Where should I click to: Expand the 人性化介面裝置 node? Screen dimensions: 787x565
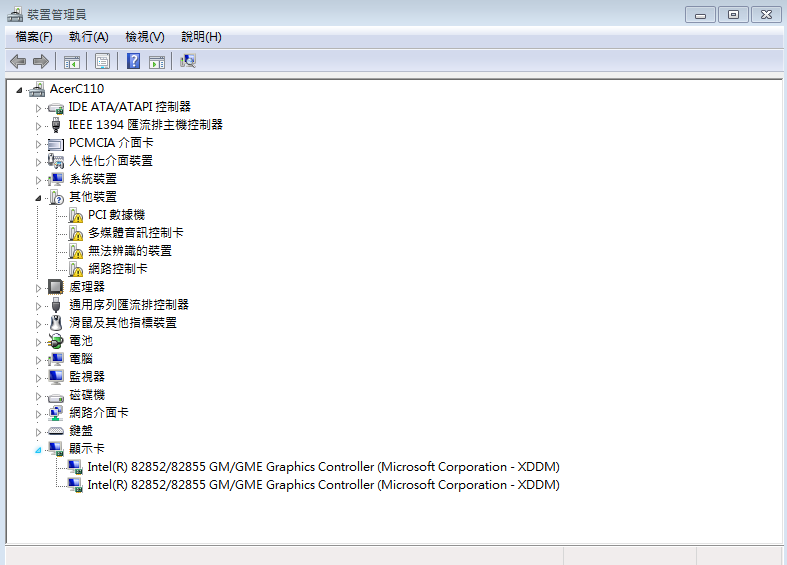[38, 163]
